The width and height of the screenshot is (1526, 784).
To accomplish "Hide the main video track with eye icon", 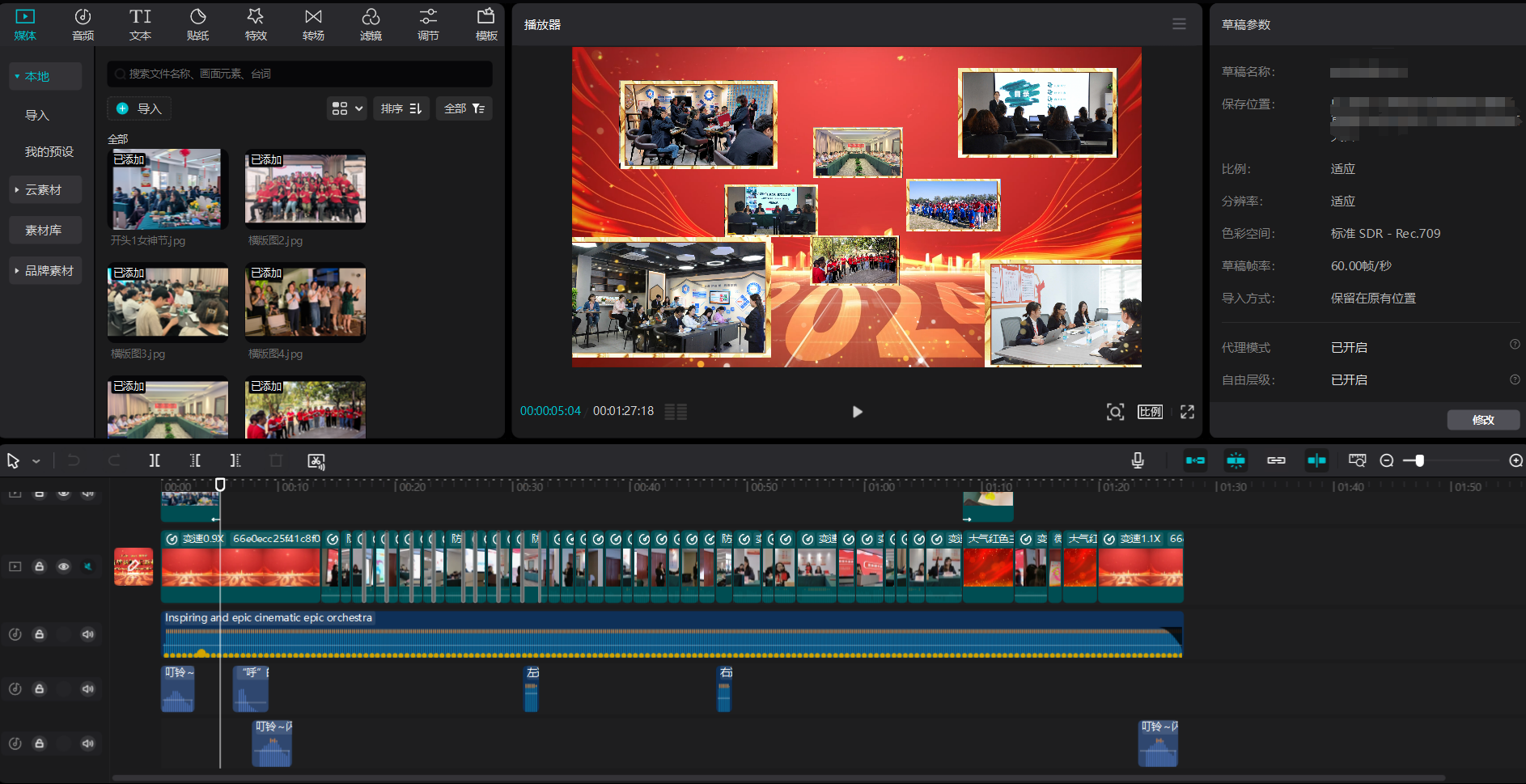I will pos(63,566).
